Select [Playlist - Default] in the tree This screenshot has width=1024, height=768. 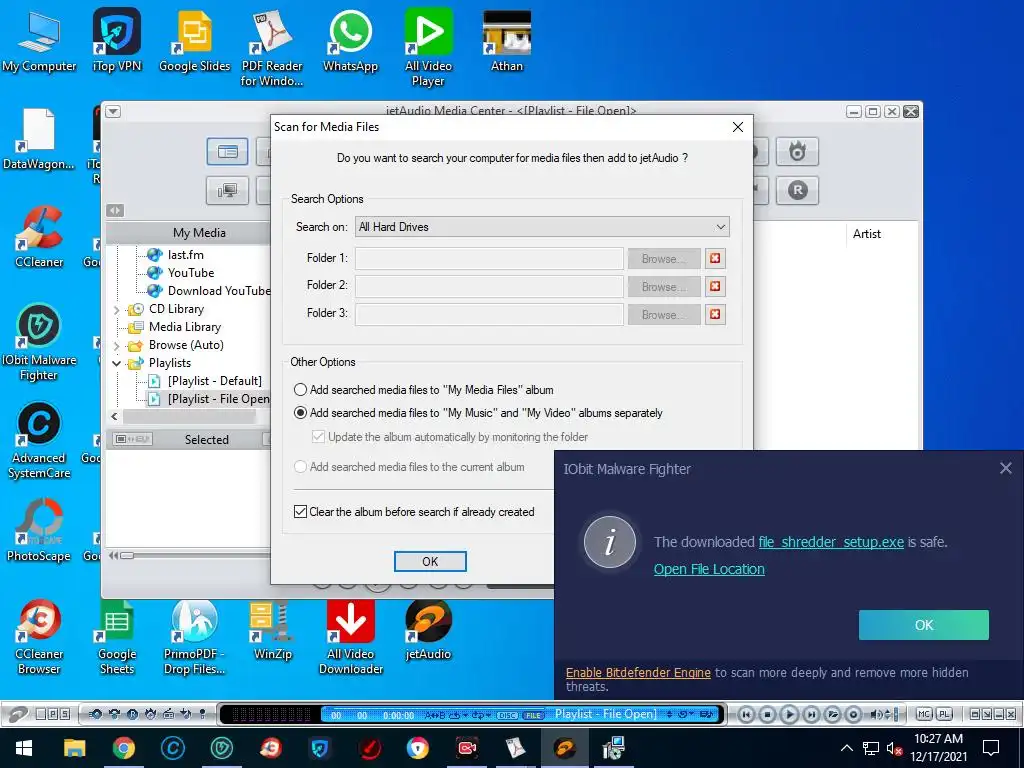click(x=214, y=381)
